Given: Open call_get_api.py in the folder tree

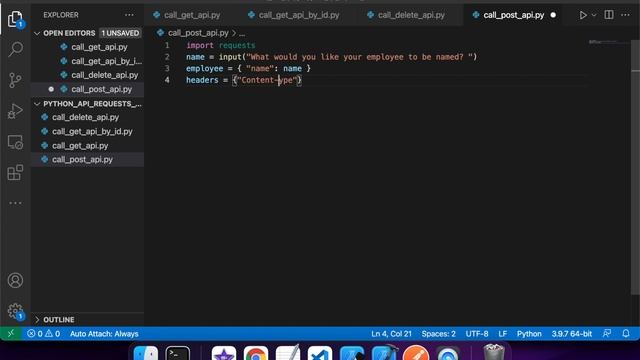Looking at the screenshot, I should [x=80, y=145].
